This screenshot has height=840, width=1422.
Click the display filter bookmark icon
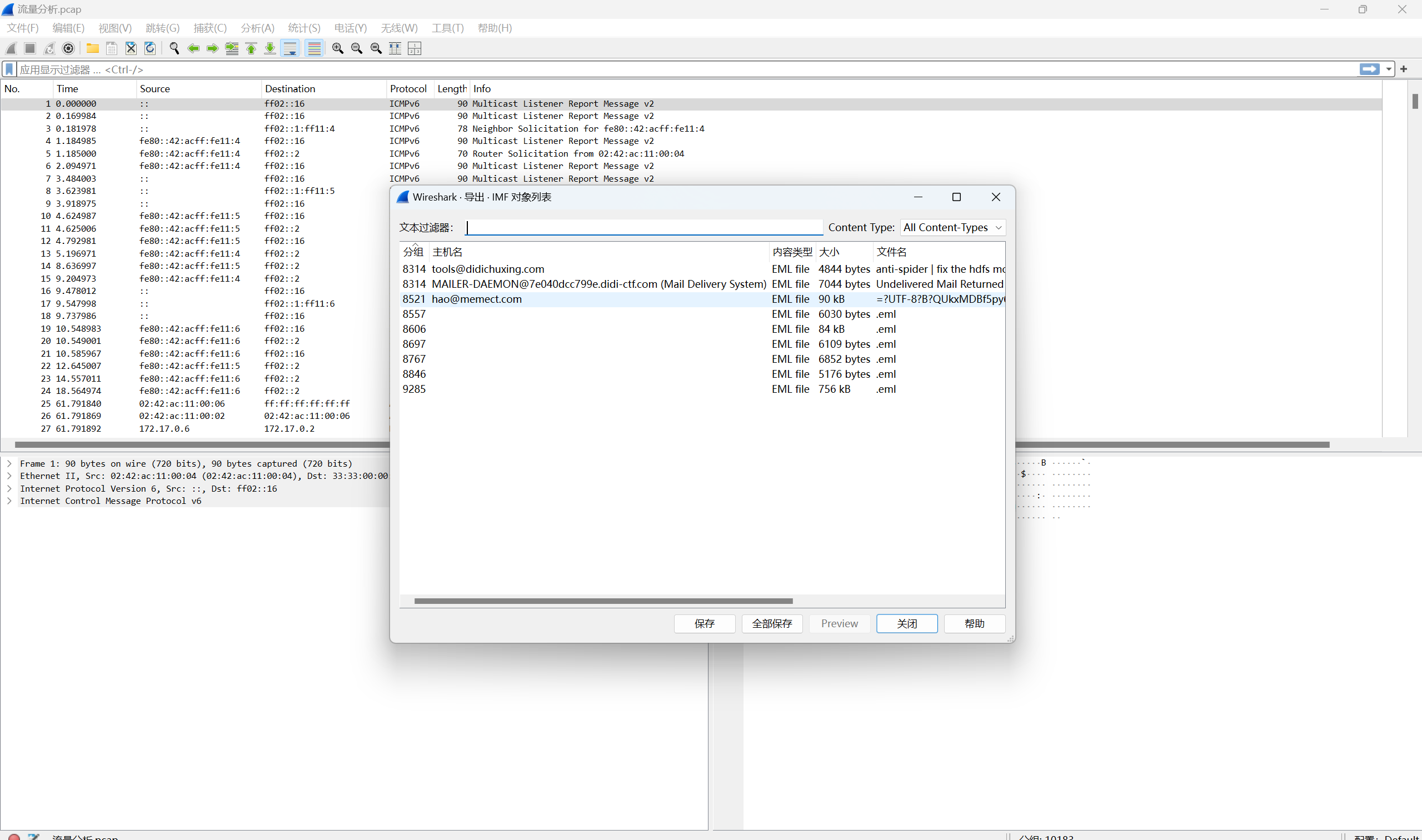point(9,69)
